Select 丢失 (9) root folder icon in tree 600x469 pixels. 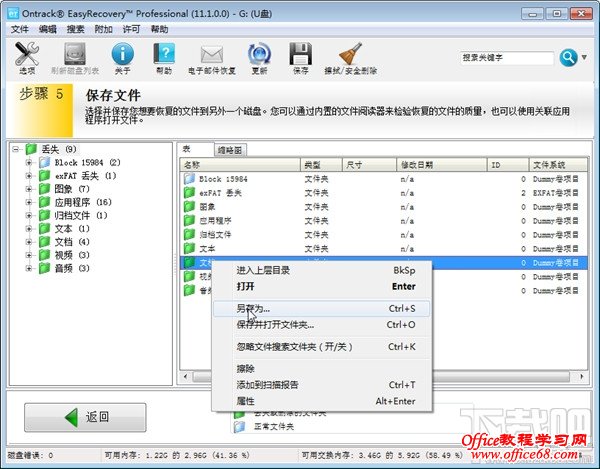click(31, 149)
